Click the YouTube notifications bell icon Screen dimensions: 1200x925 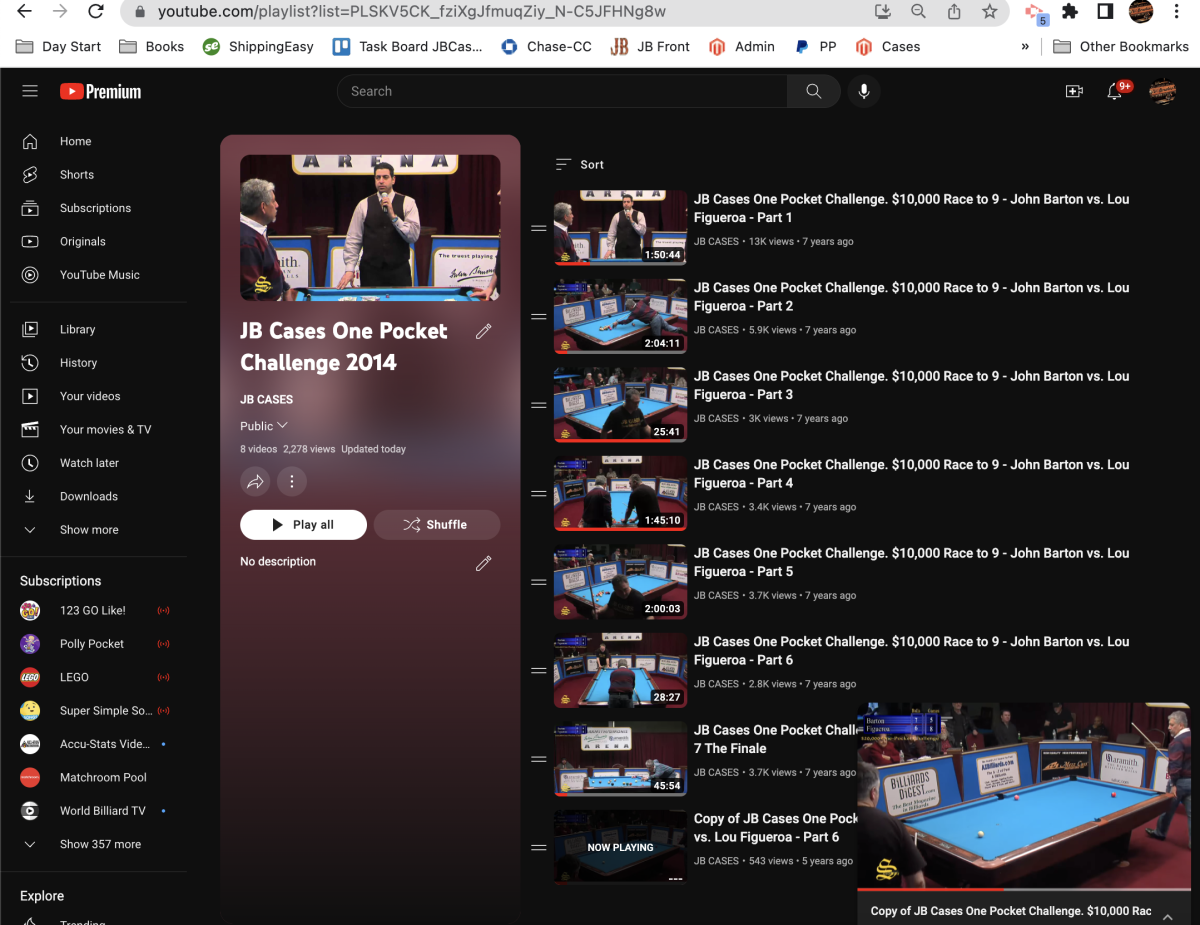pyautogui.click(x=1114, y=92)
